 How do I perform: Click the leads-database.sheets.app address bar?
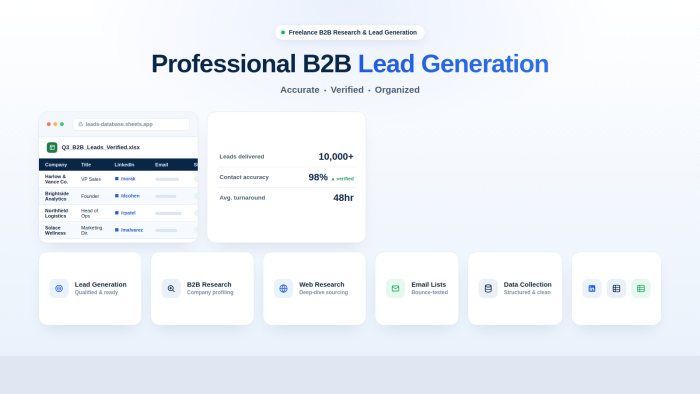click(131, 124)
